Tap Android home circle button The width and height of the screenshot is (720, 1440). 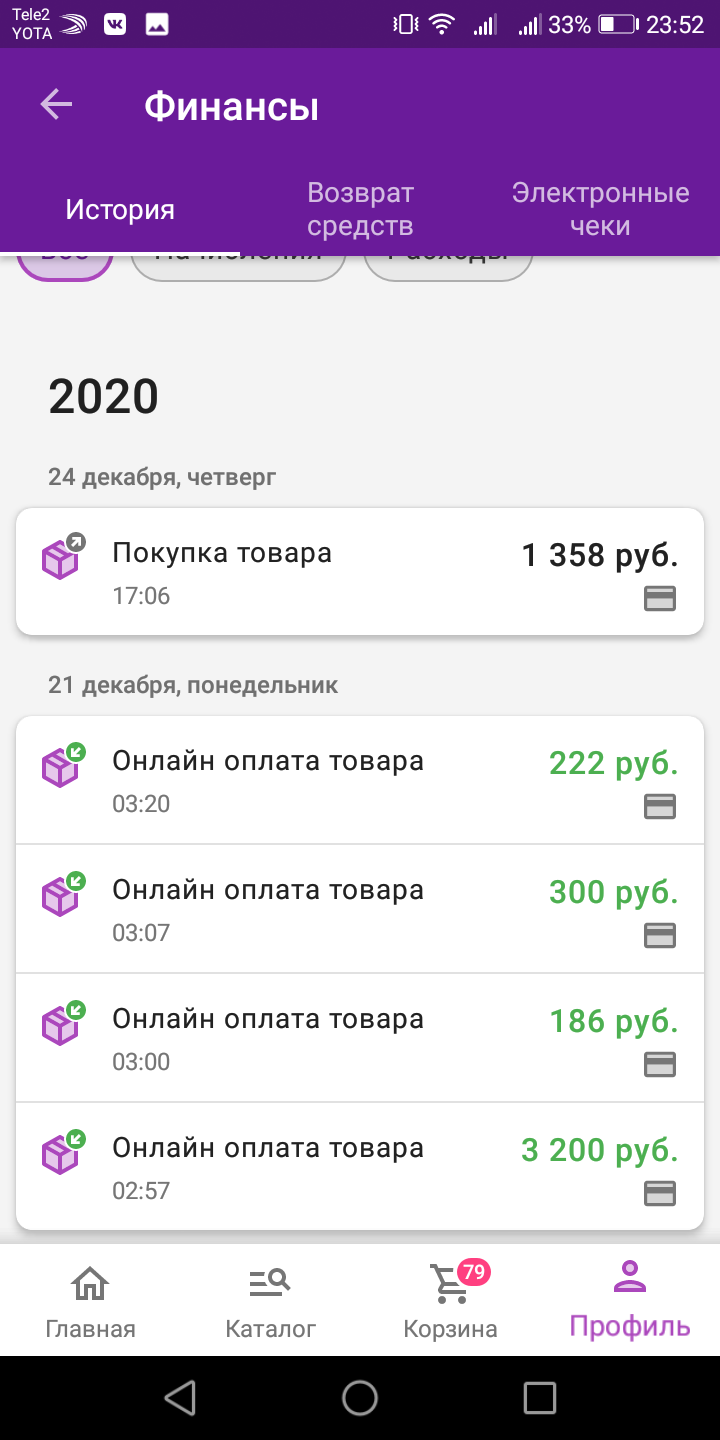[x=360, y=1398]
